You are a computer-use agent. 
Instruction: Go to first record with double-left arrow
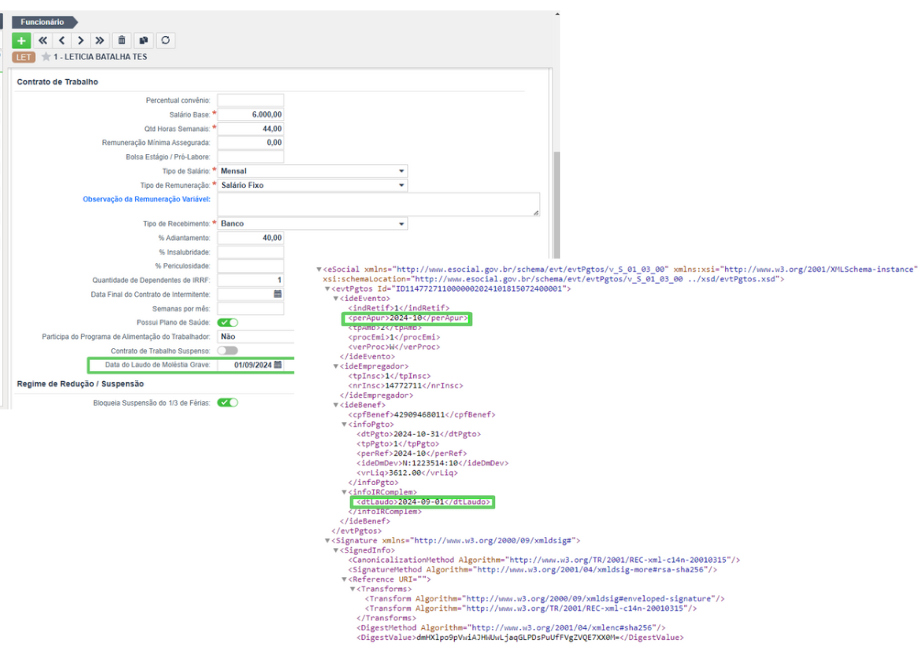pos(42,41)
